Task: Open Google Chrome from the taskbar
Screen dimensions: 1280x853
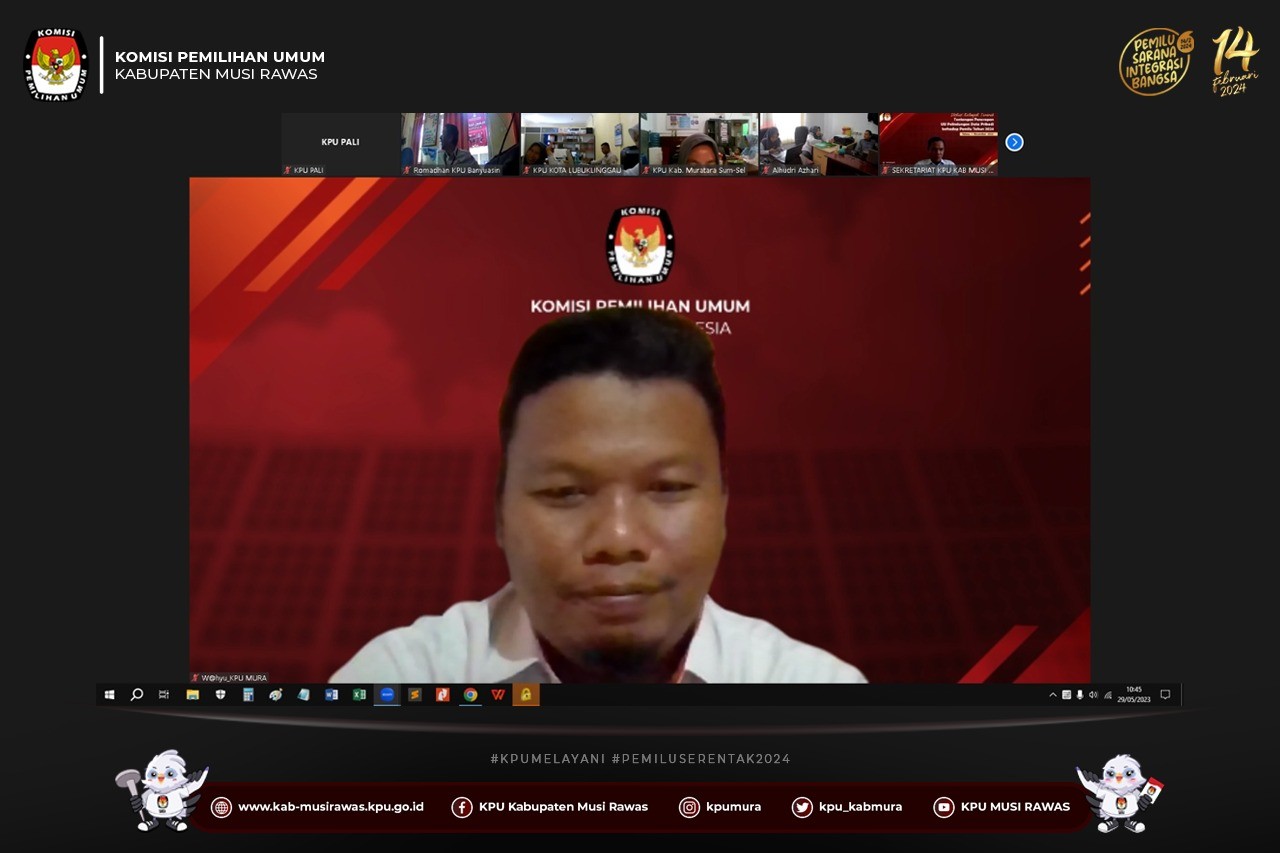Action: (470, 695)
